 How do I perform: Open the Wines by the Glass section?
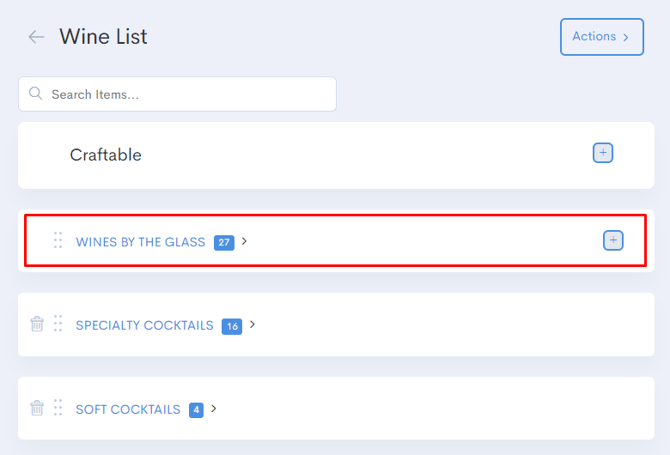point(140,242)
